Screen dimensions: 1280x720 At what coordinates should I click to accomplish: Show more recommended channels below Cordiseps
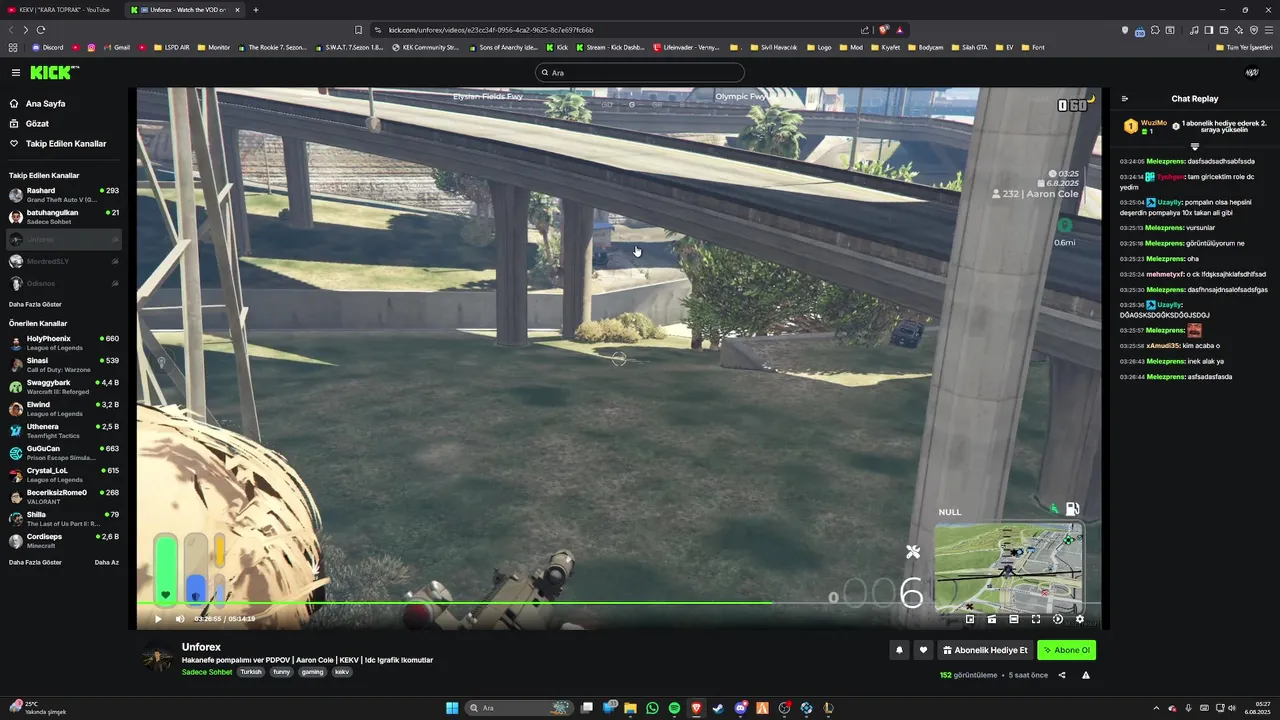(x=35, y=562)
